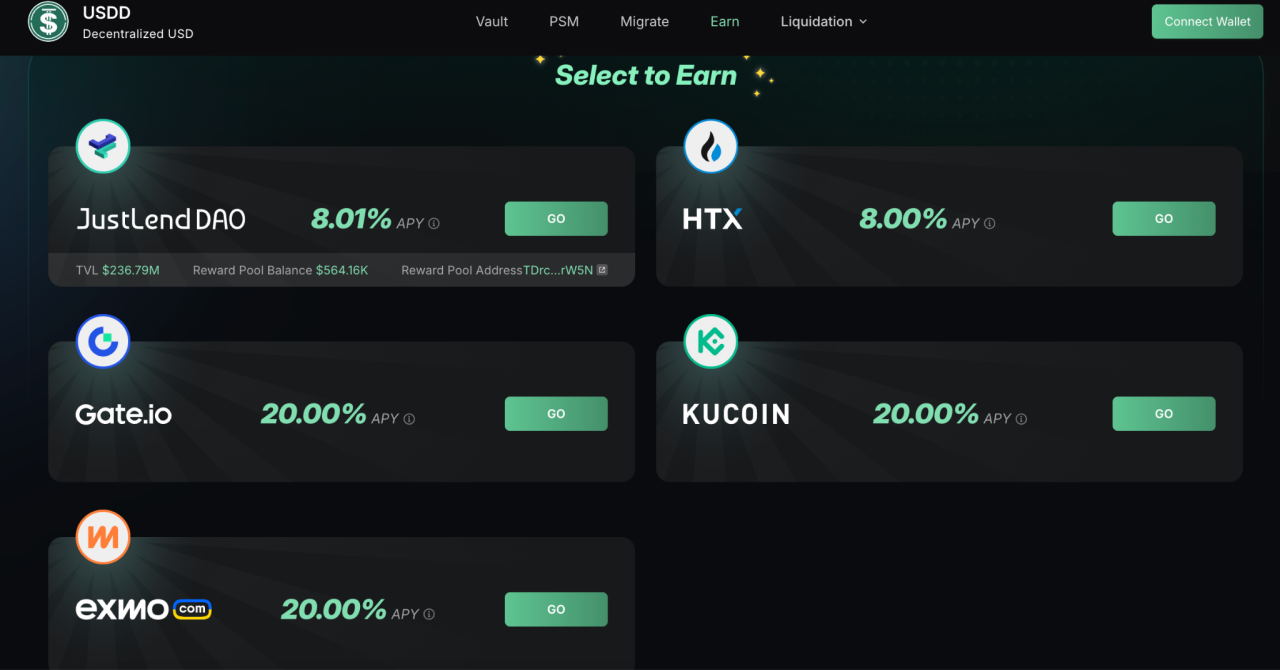
Task: Click the HTX APY info icon
Action: (990, 224)
